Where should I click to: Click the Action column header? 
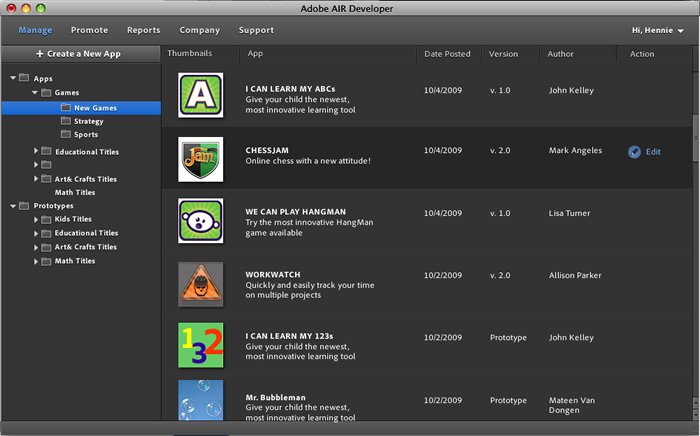pyautogui.click(x=642, y=54)
